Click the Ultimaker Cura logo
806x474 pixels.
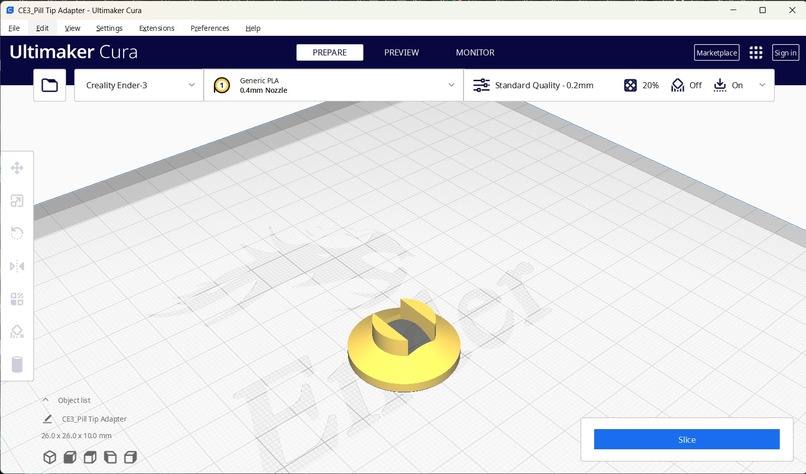click(74, 52)
